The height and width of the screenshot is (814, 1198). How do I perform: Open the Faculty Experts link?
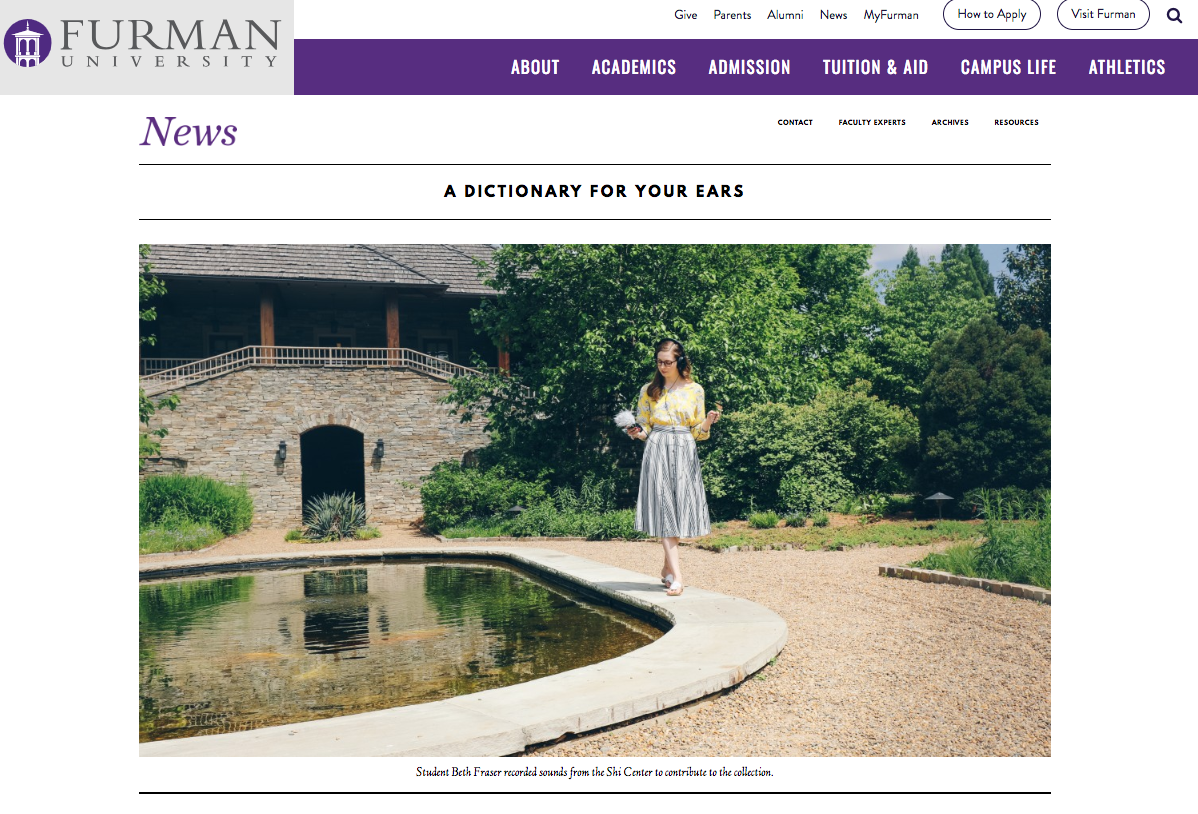[x=872, y=122]
